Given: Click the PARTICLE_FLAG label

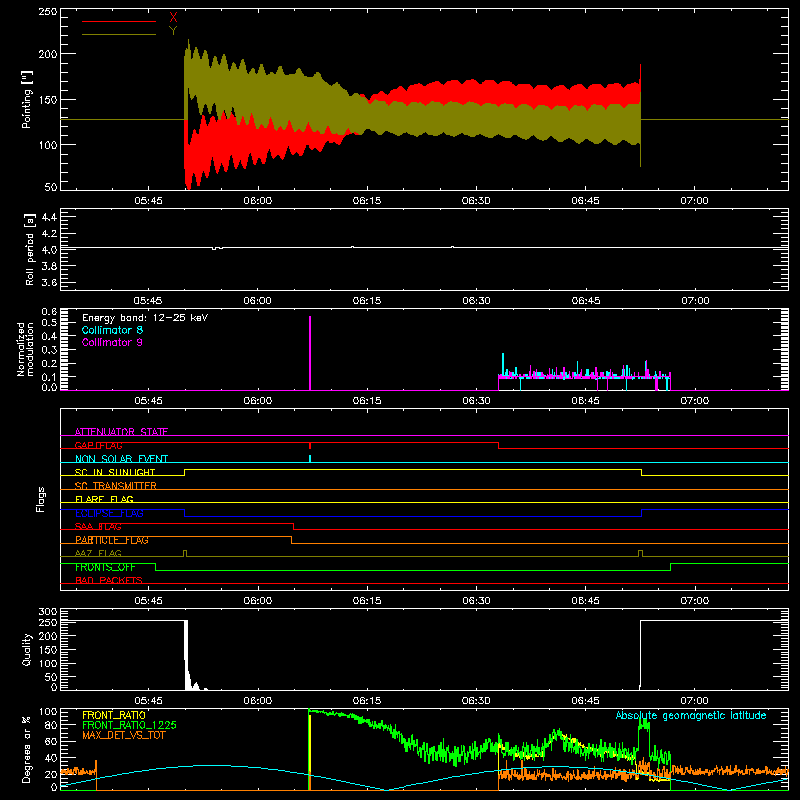Looking at the screenshot, I should (x=112, y=540).
